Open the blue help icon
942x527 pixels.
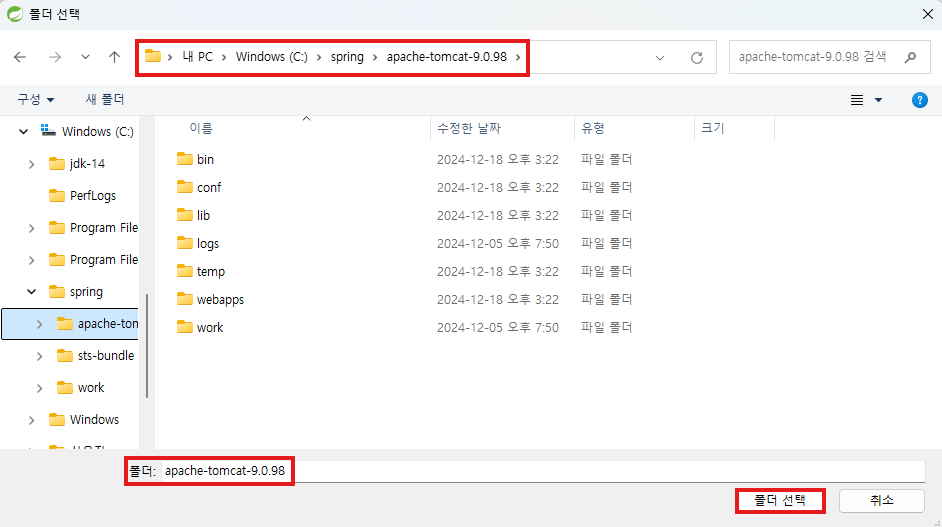[919, 100]
